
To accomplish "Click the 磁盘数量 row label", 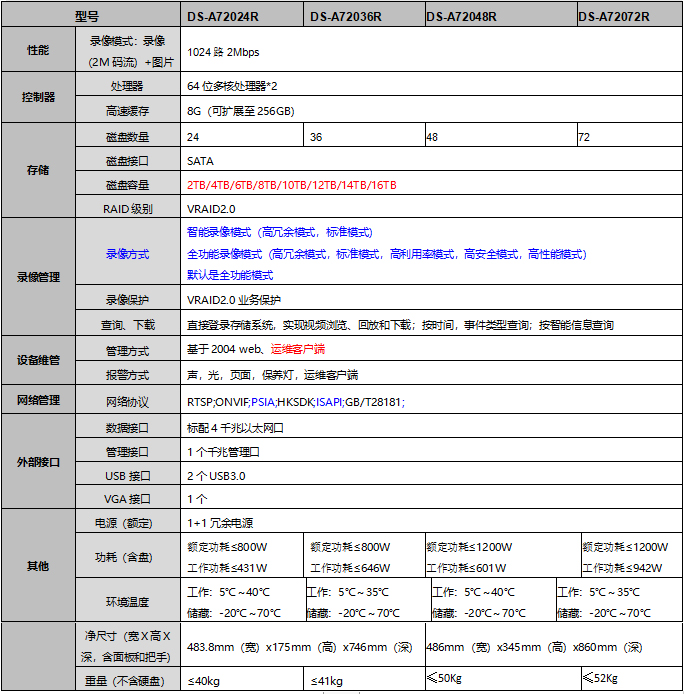I will tap(128, 137).
